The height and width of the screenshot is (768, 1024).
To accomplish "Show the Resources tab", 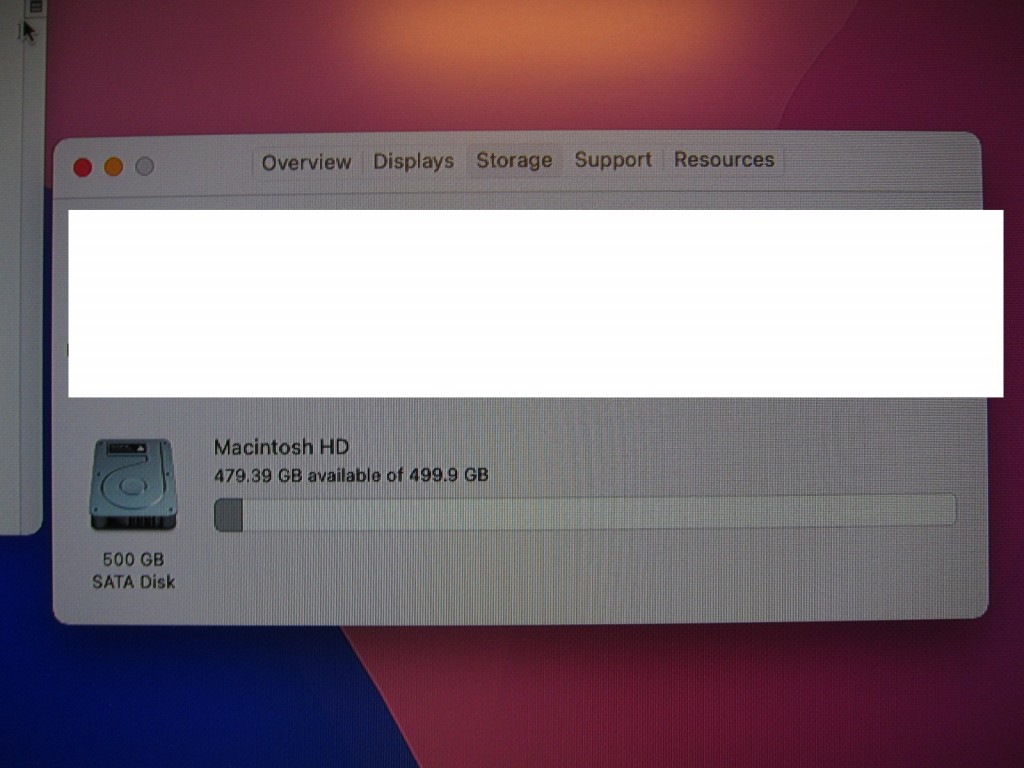I will (x=724, y=160).
